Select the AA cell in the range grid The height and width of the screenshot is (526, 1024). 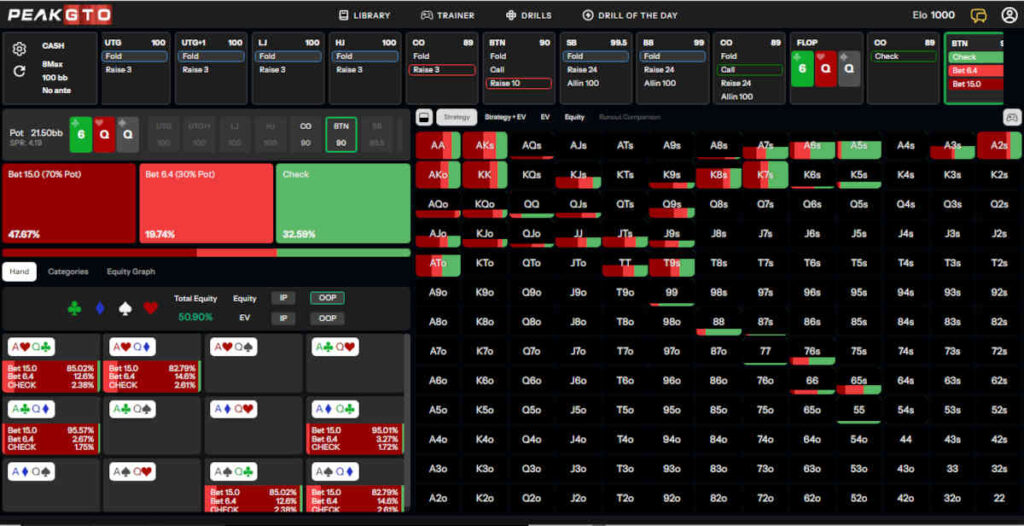438,145
